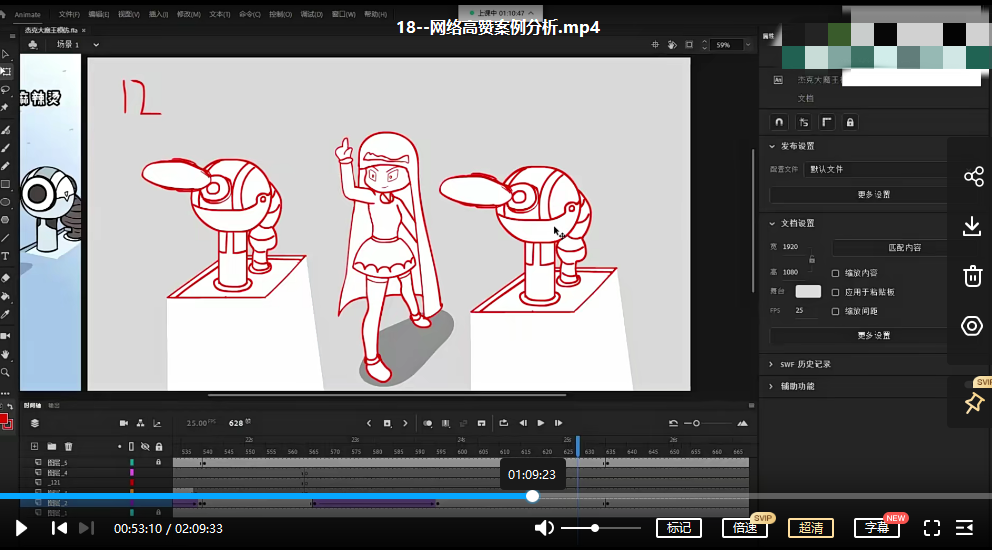Mute the video player volume
The width and height of the screenshot is (992, 550).
[544, 528]
